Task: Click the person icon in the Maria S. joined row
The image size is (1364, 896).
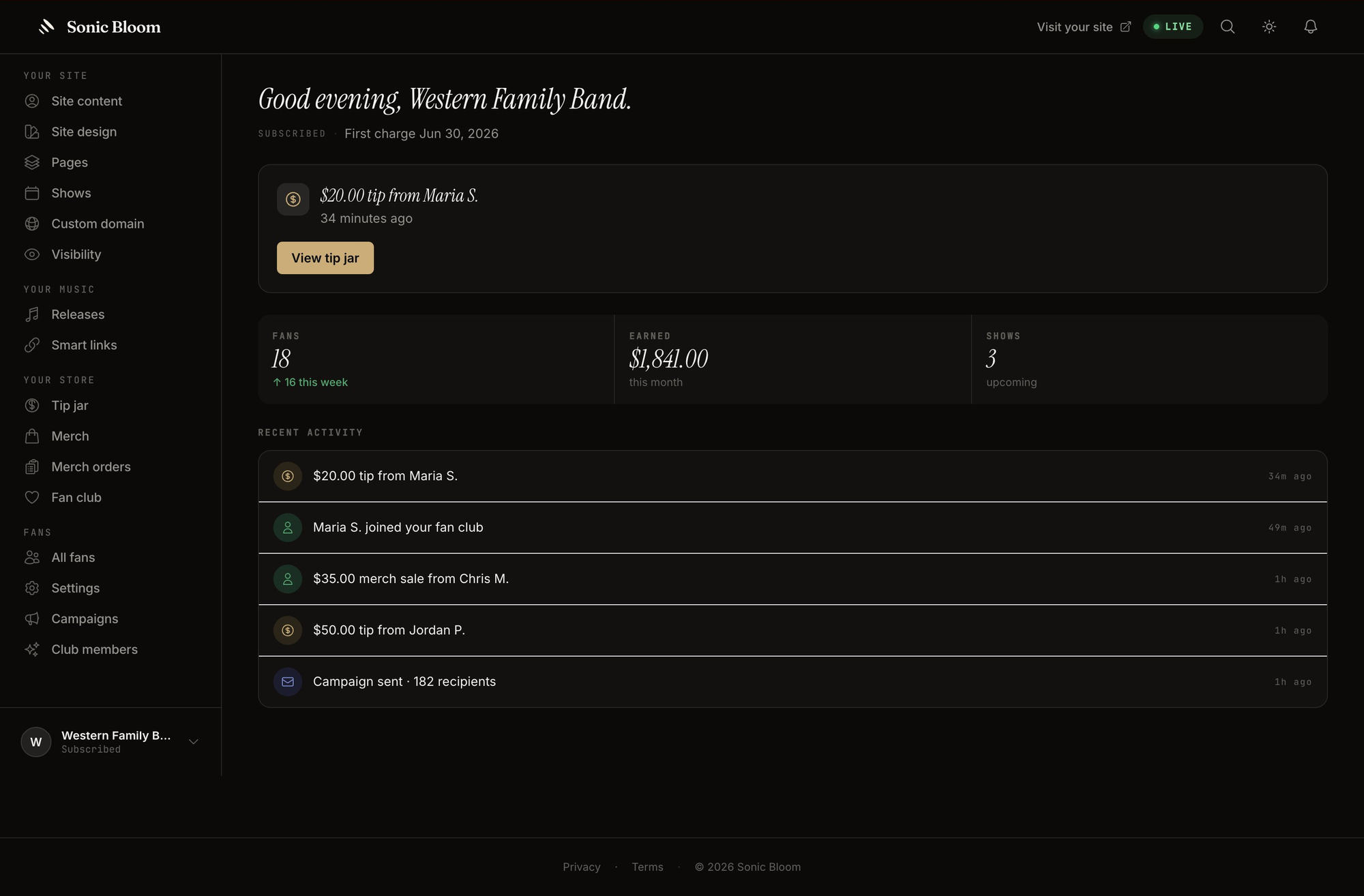Action: 288,528
